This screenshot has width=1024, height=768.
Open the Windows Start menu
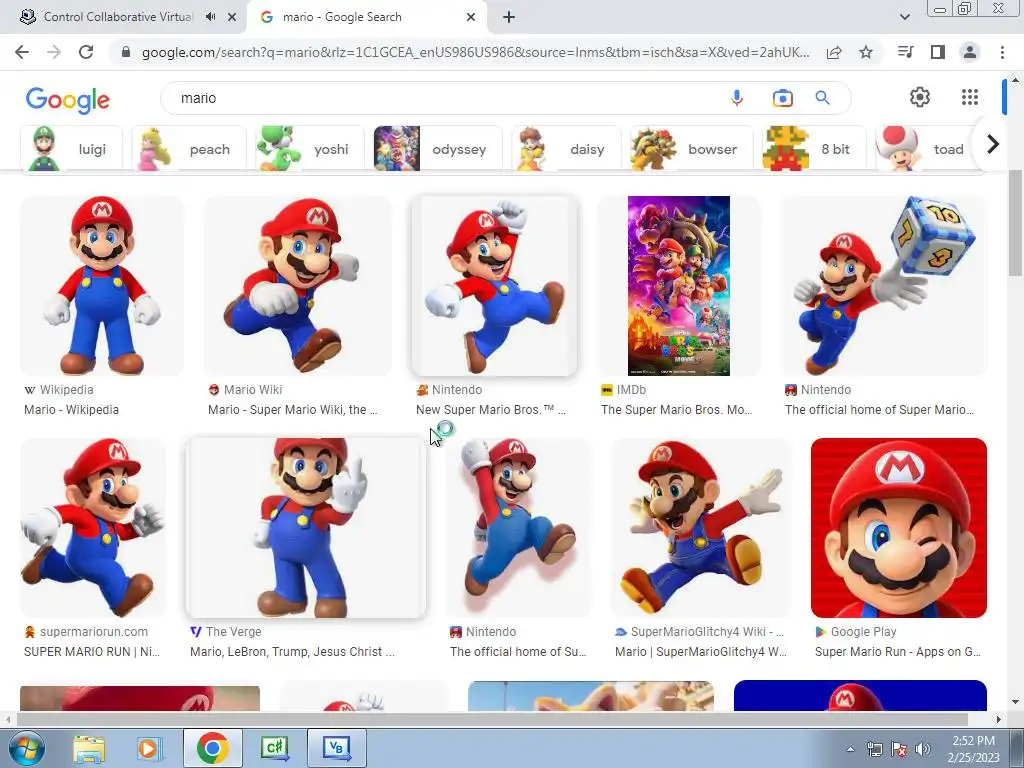tap(25, 748)
